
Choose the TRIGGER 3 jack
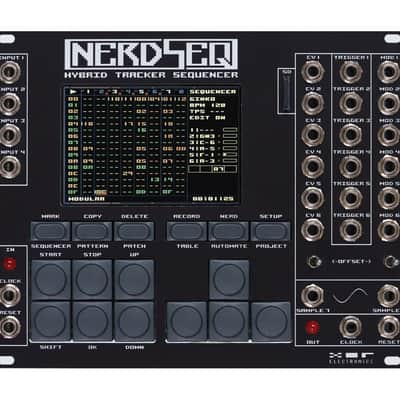(x=351, y=135)
